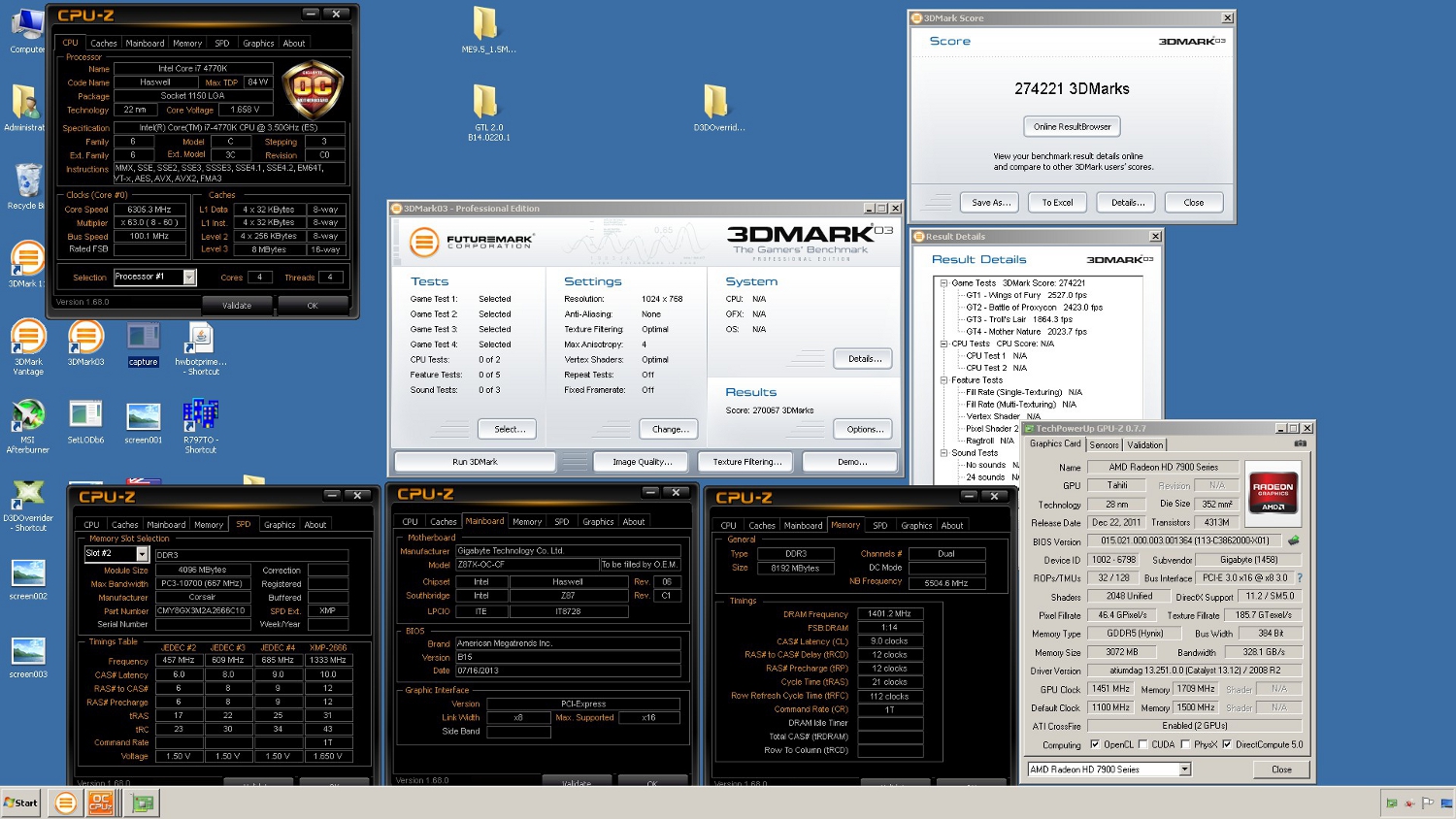
Task: Open the screen002 image file
Action: [27, 579]
